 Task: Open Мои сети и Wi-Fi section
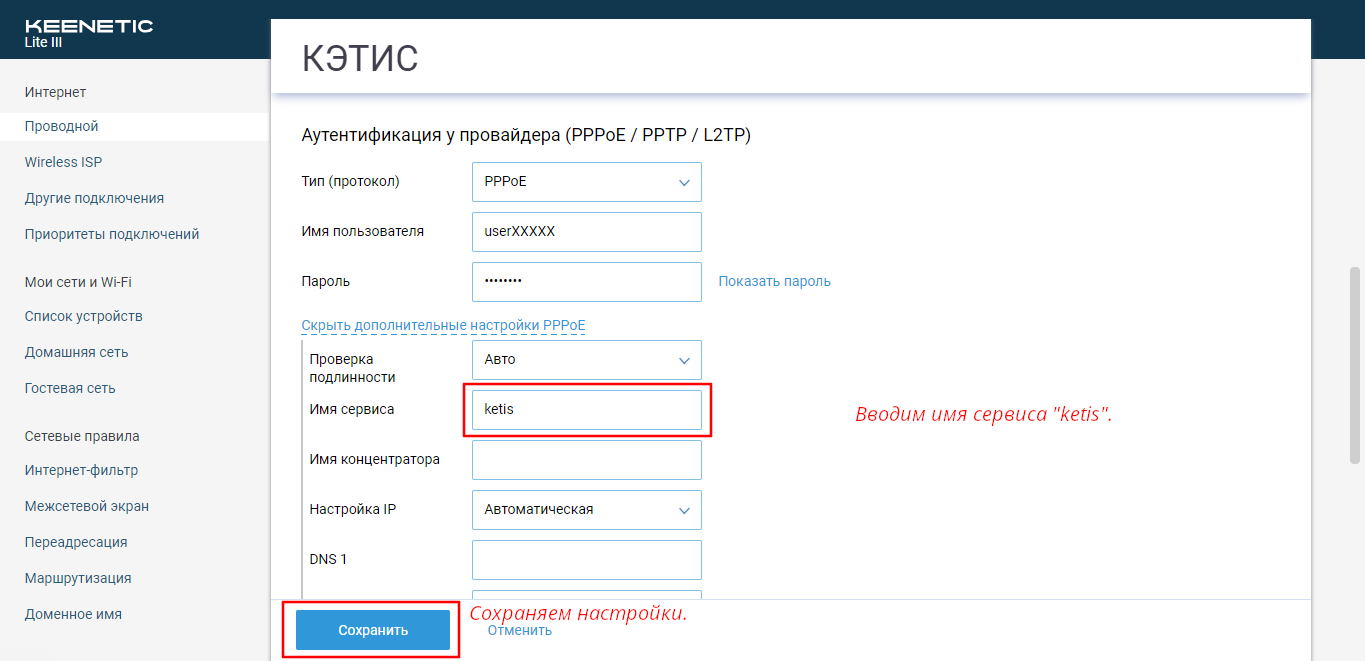coord(78,282)
